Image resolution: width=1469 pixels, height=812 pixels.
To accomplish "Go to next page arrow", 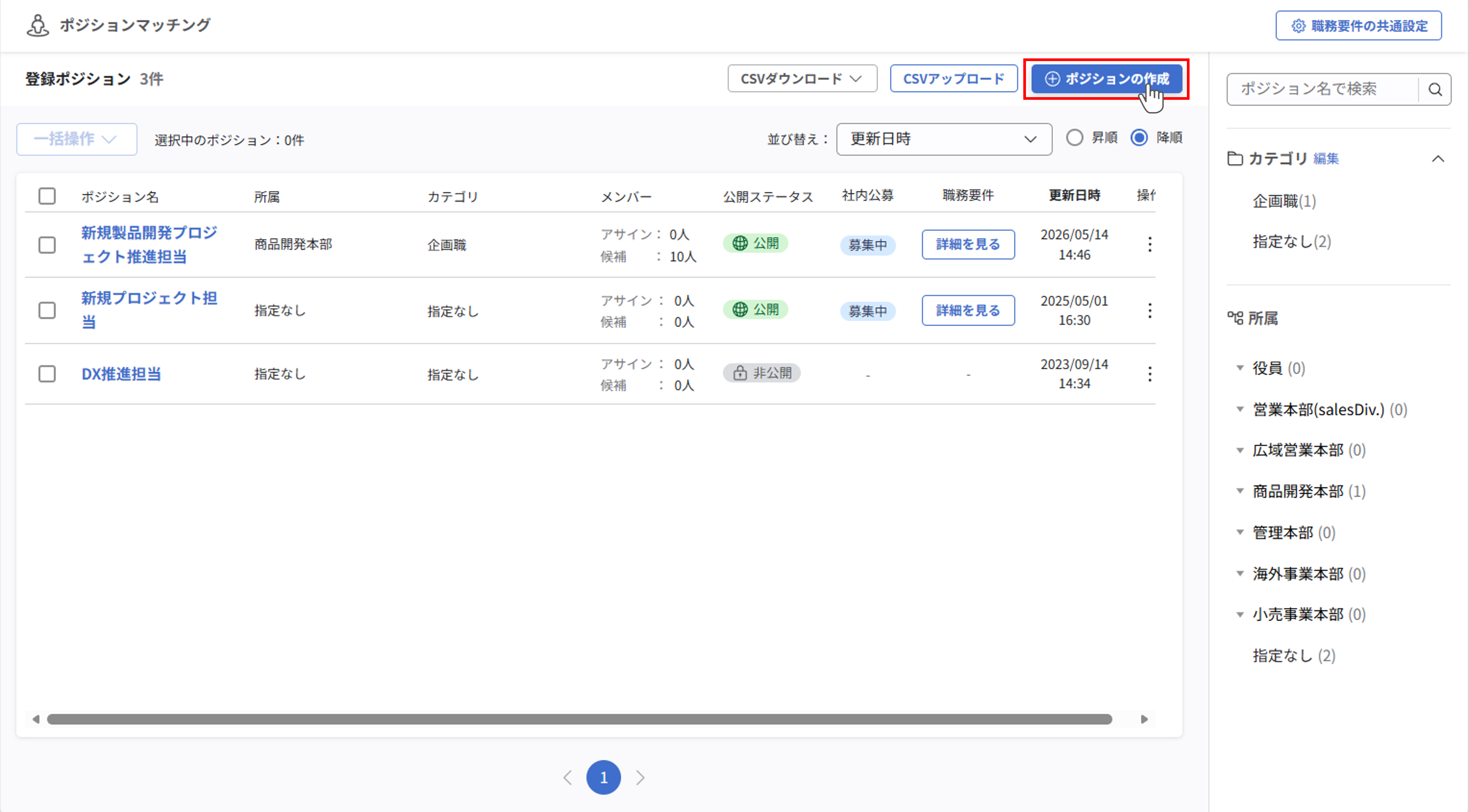I will click(x=640, y=777).
